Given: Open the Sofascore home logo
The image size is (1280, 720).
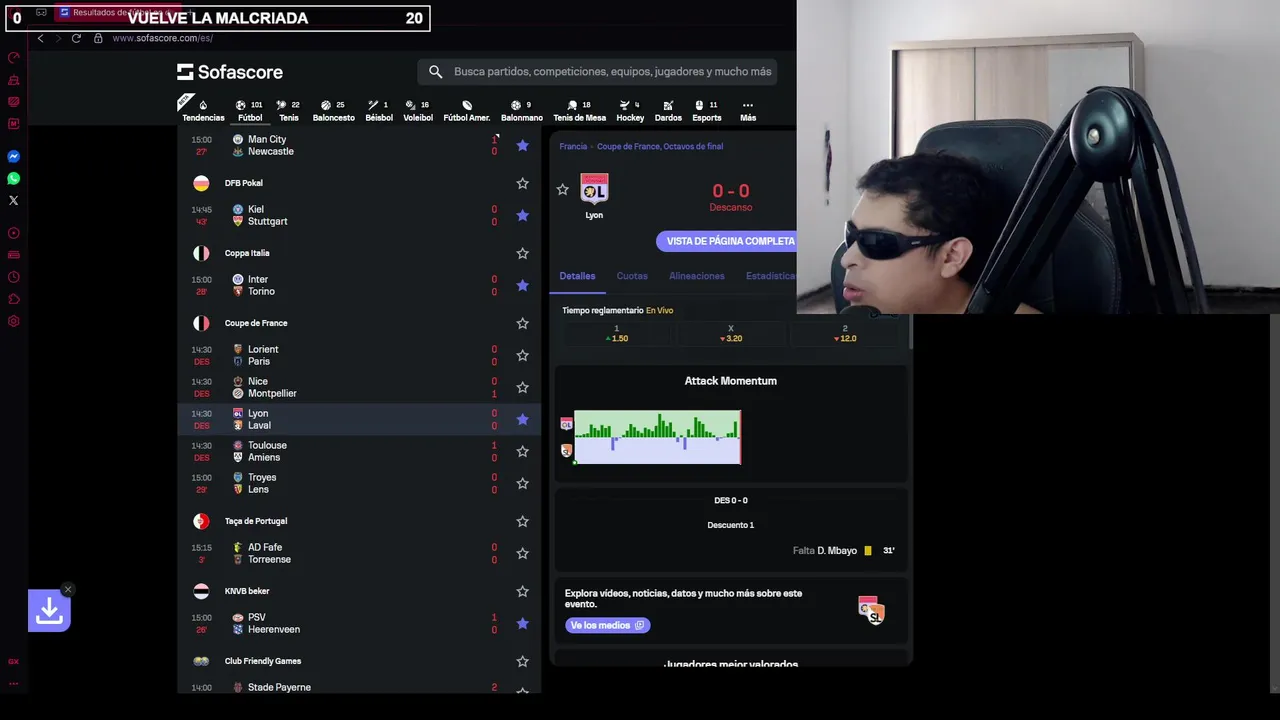Looking at the screenshot, I should [230, 72].
